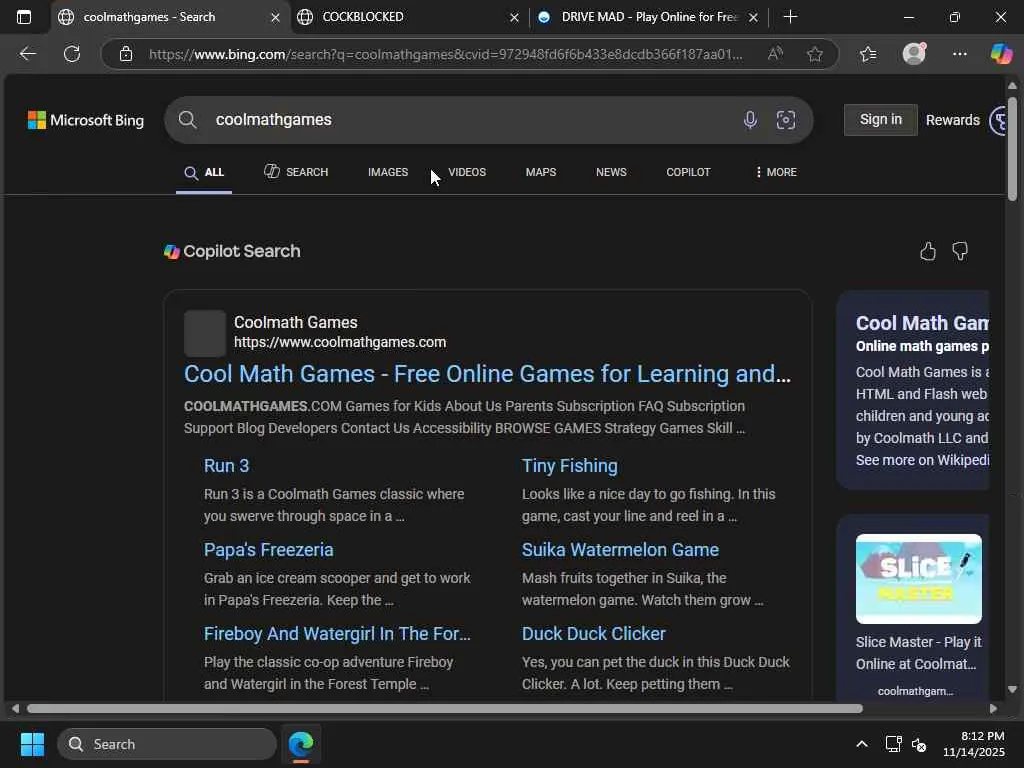1024x768 pixels.
Task: Open the Copilot sidebar icon
Action: (1001, 54)
